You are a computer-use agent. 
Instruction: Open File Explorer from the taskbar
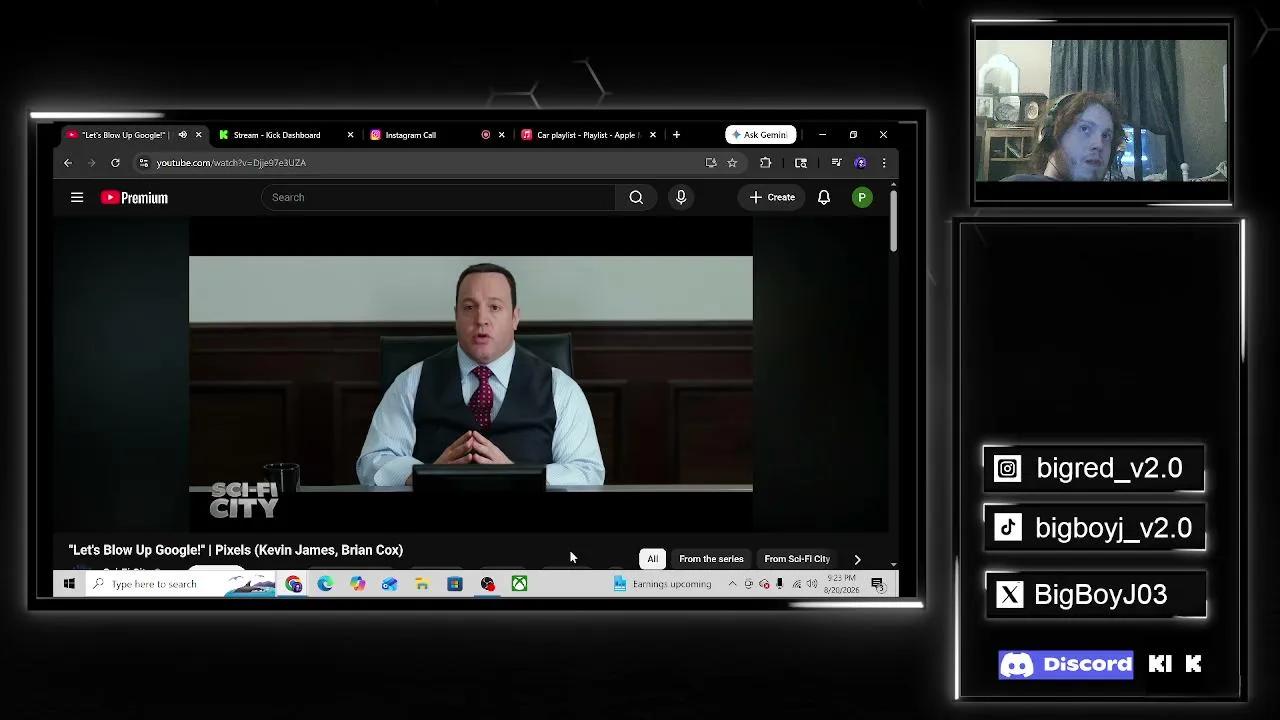coord(422,584)
